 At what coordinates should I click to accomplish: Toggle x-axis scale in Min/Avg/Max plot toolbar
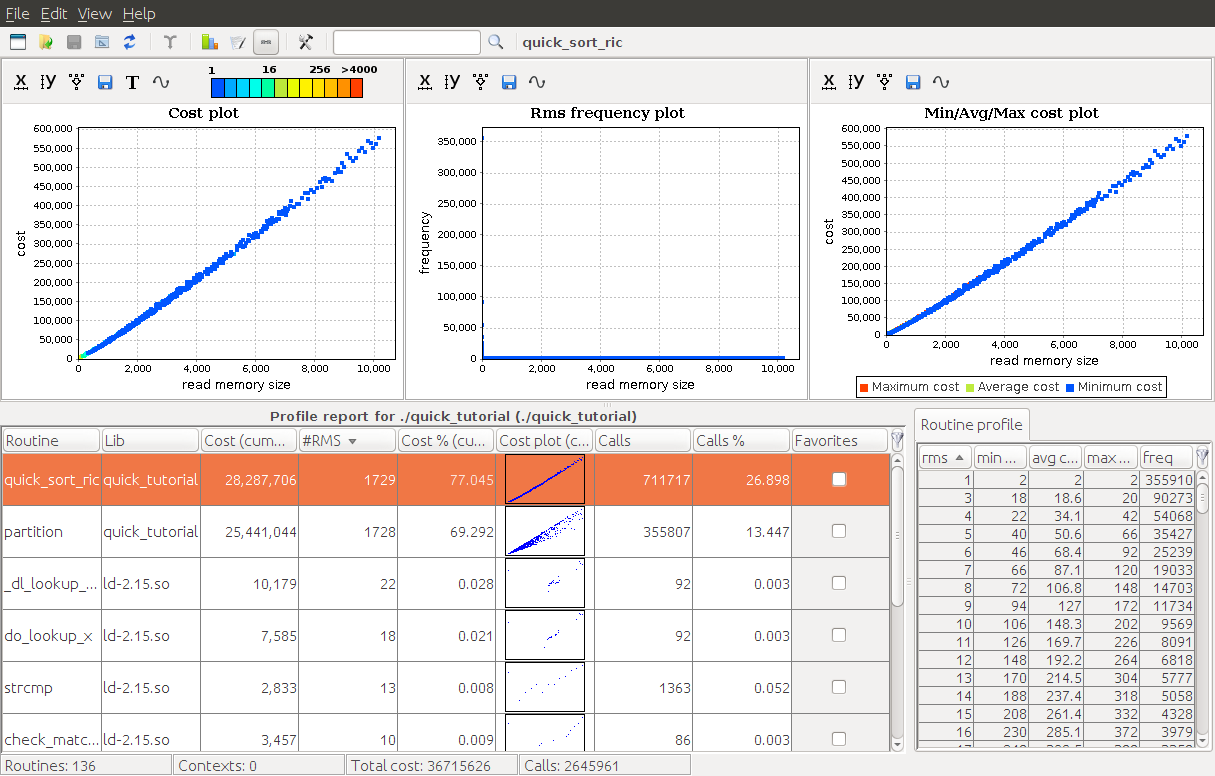tap(829, 82)
